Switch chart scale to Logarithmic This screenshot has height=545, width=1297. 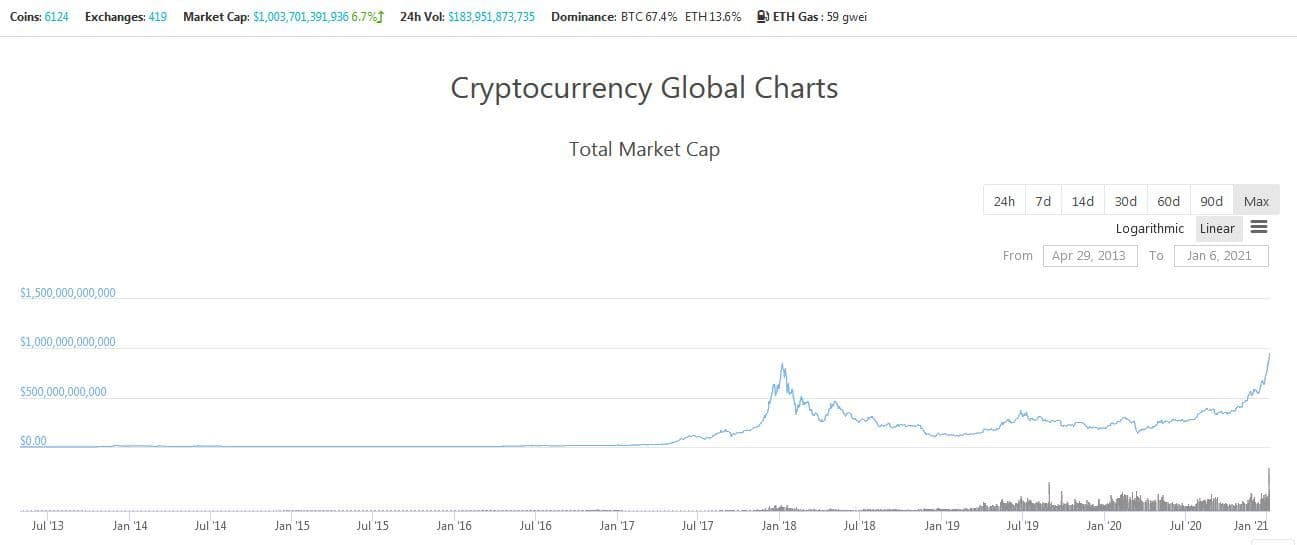1149,228
